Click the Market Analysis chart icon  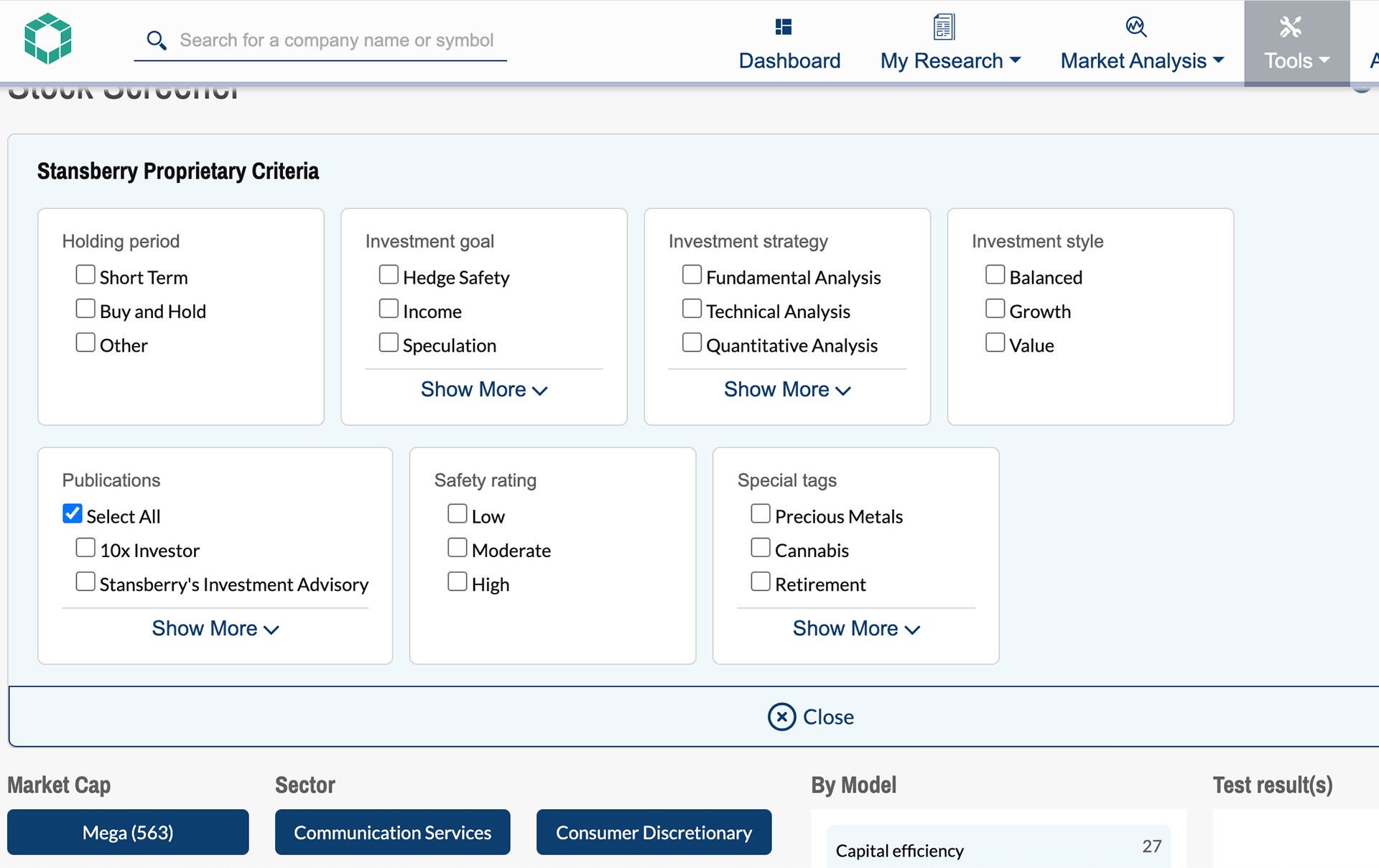(1136, 27)
